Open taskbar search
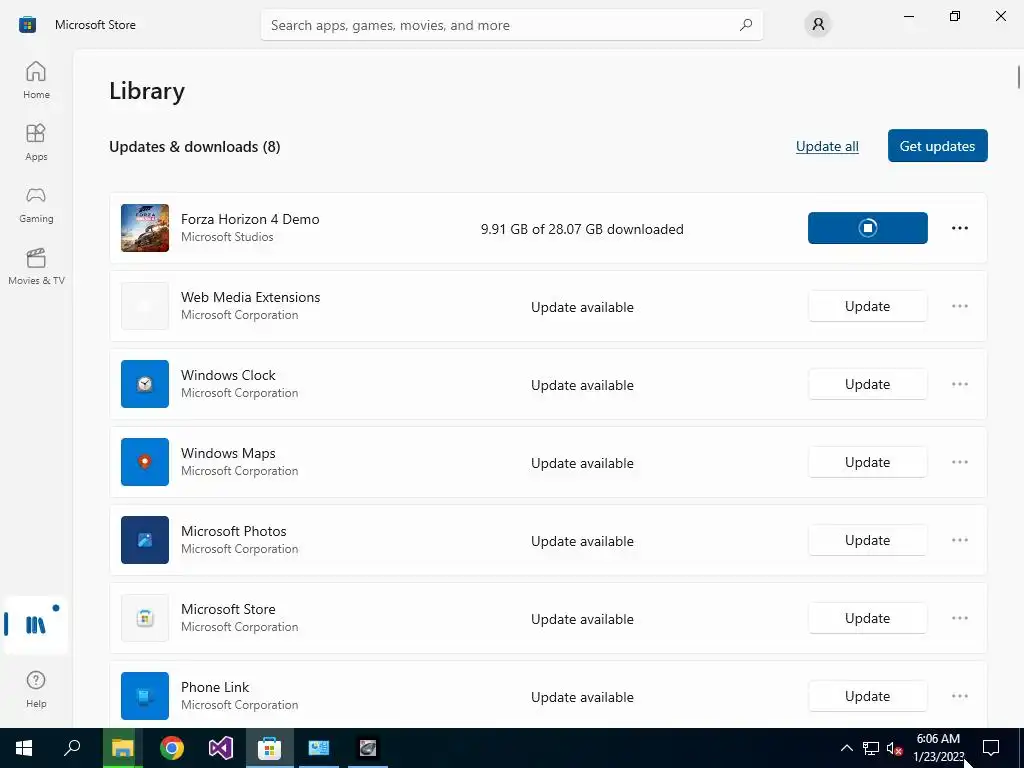Screen dimensions: 1024x768 [x=72, y=748]
